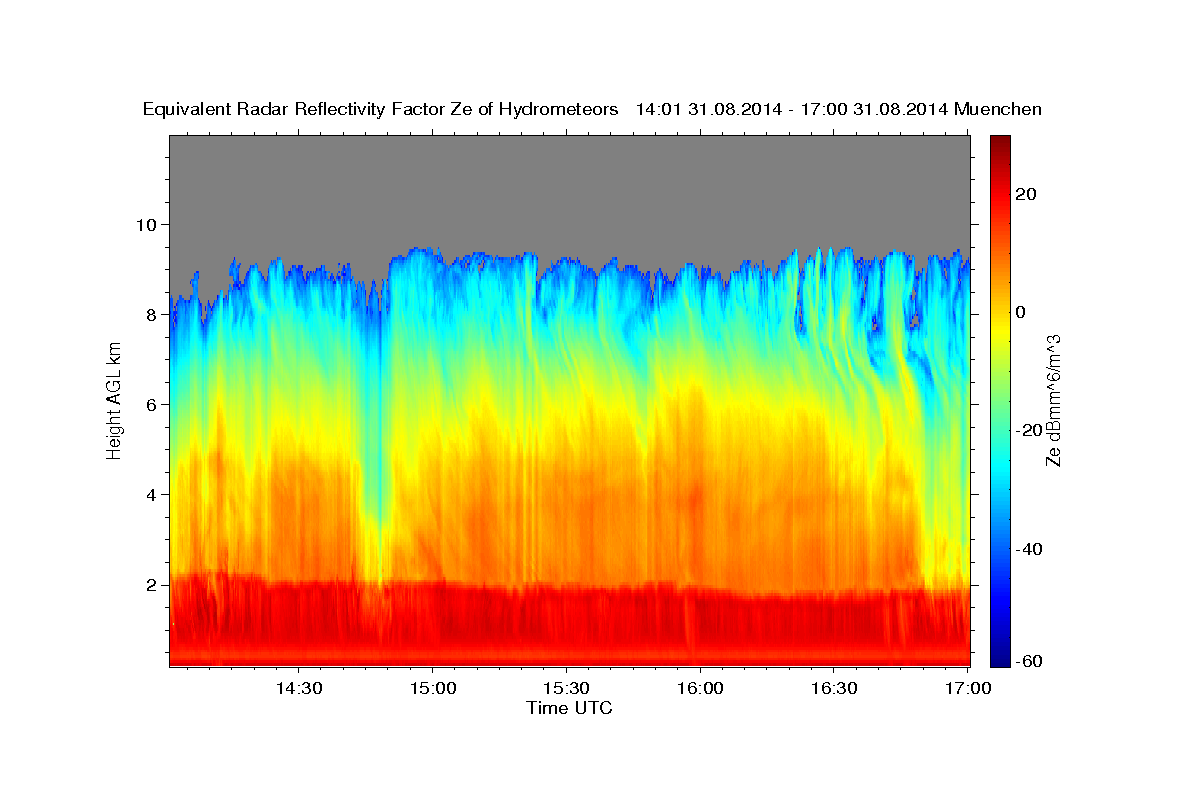The image size is (1200, 800).
Task: Click the height tick label '6'
Action: [x=154, y=404]
